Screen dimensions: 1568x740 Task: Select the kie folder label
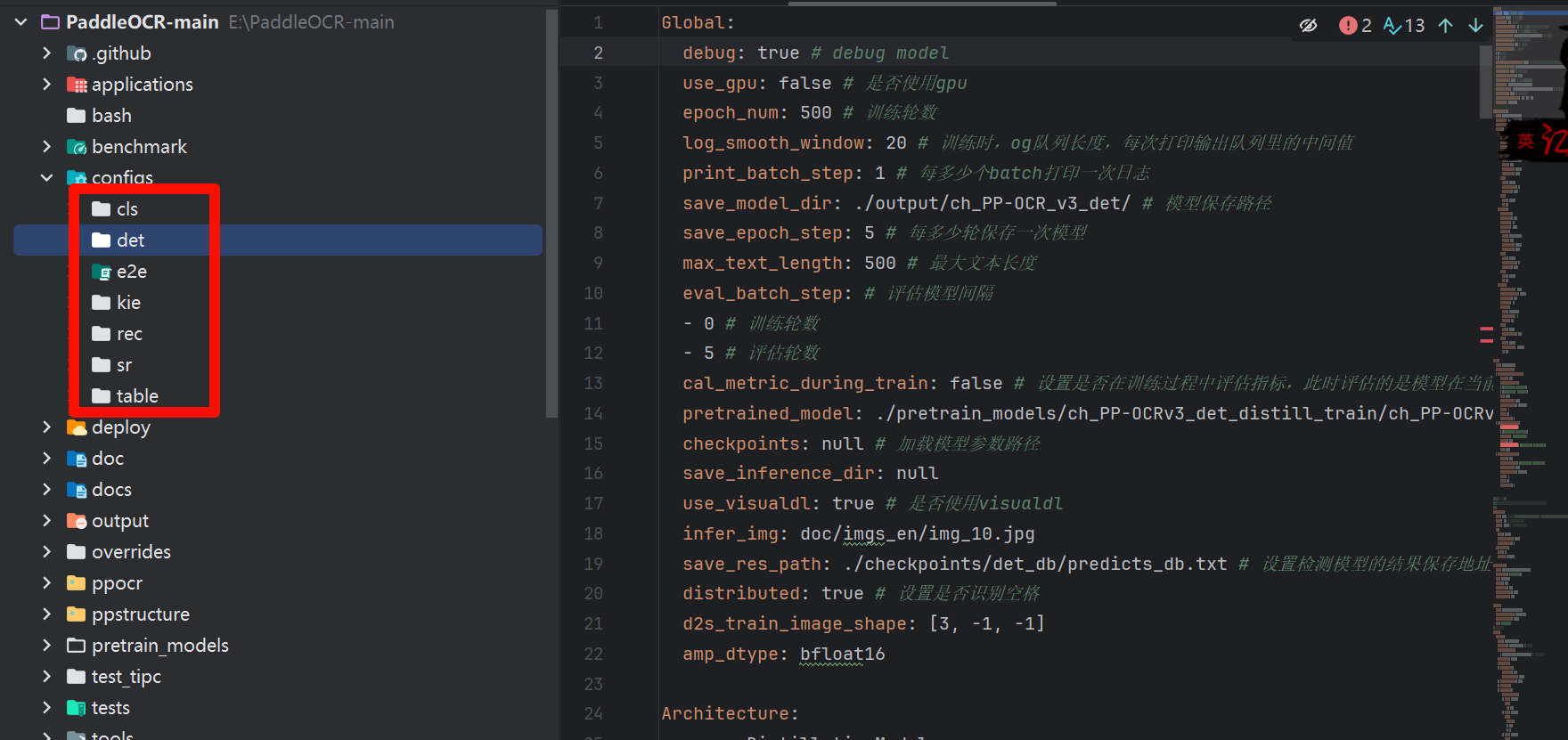(x=128, y=303)
